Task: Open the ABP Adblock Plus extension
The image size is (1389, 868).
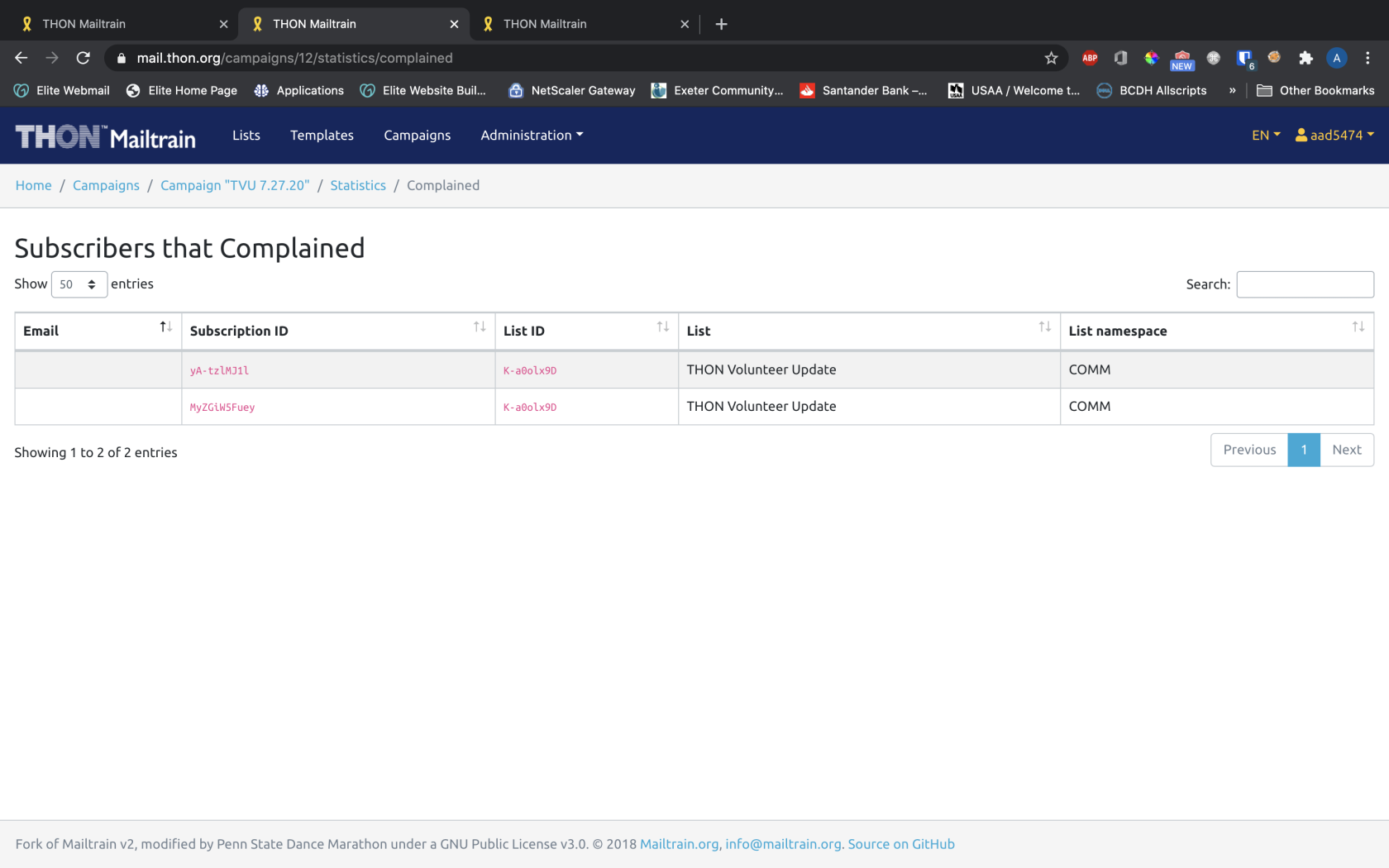Action: (1090, 58)
